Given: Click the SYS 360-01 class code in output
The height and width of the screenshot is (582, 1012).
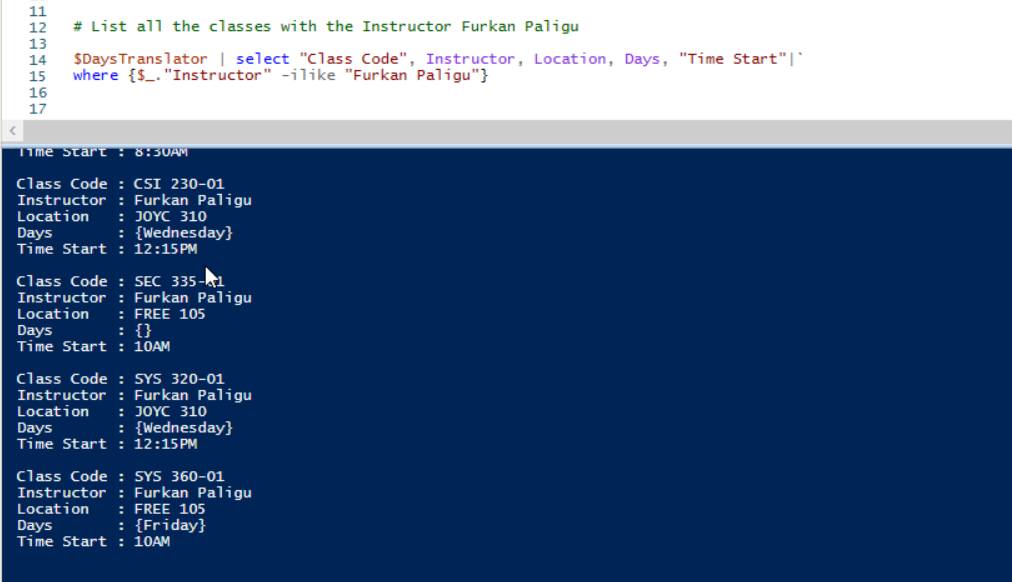Looking at the screenshot, I should 179,476.
